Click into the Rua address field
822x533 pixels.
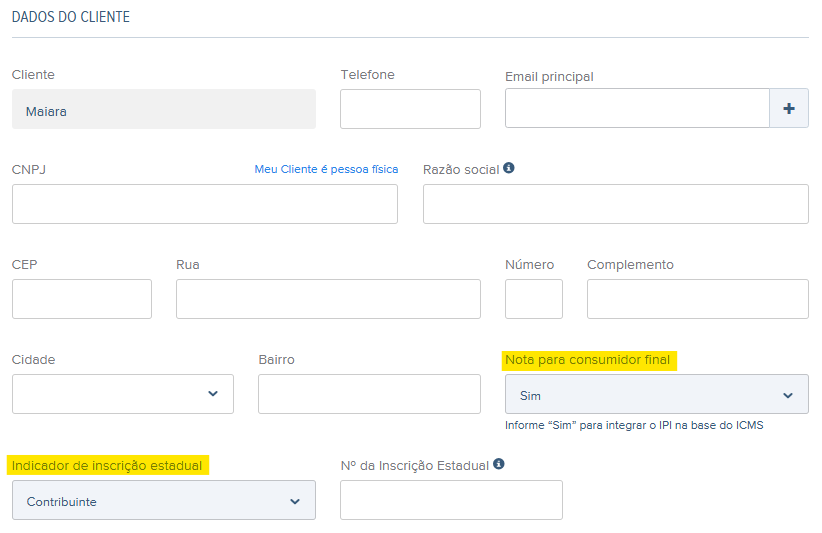[x=328, y=299]
